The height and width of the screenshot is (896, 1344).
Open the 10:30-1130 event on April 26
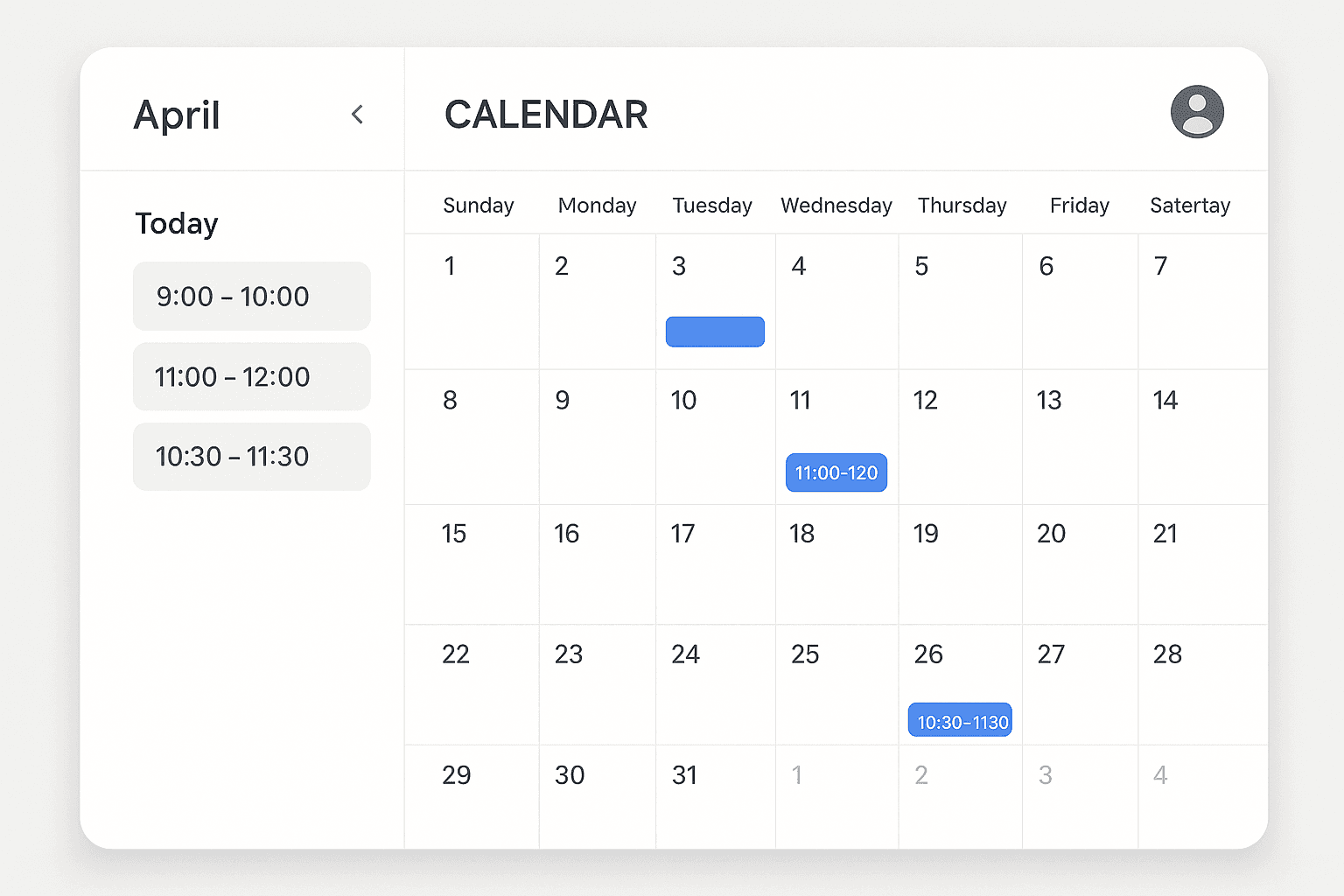click(x=959, y=720)
